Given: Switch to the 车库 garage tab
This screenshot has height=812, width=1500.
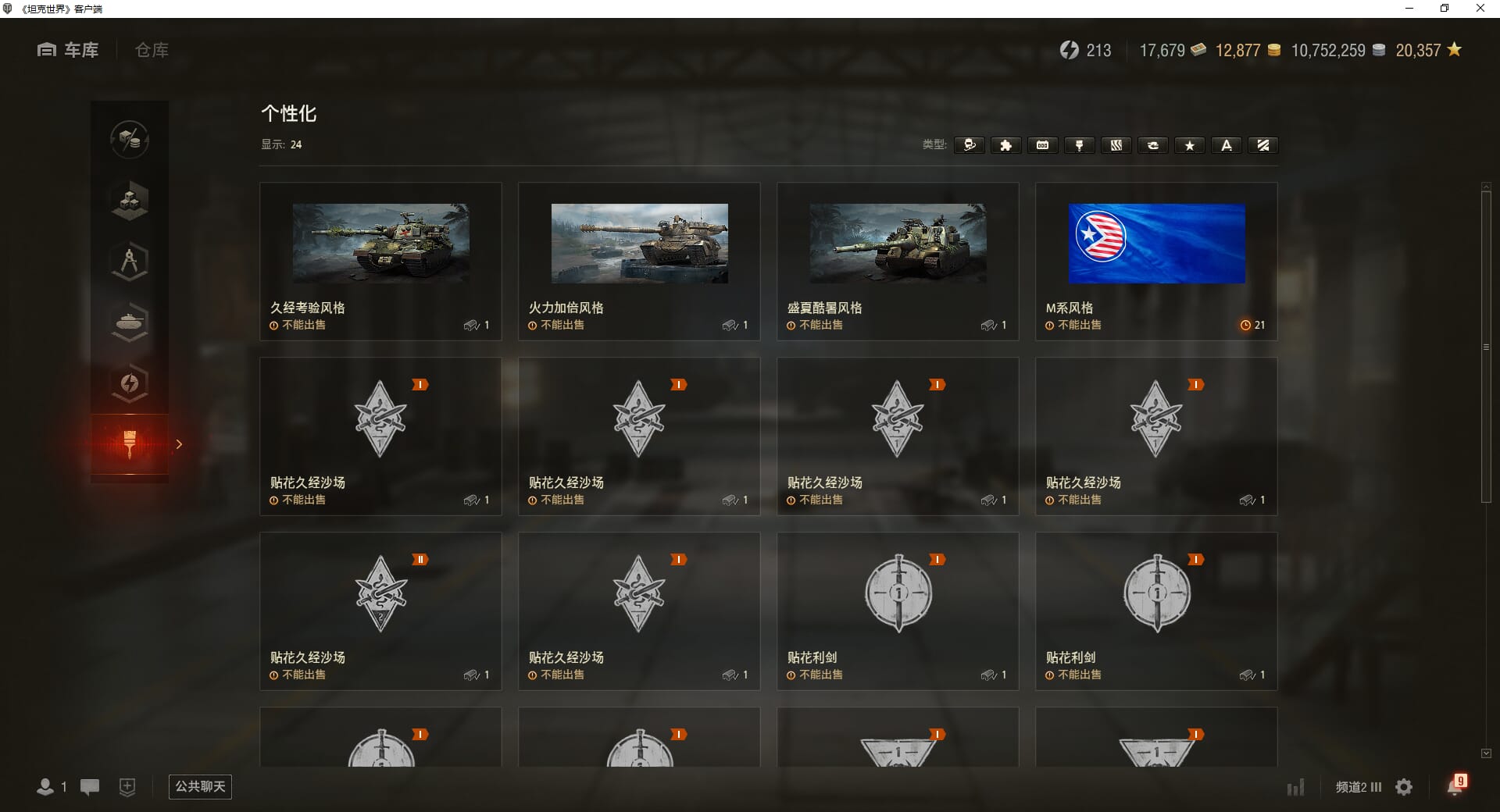Looking at the screenshot, I should point(68,50).
